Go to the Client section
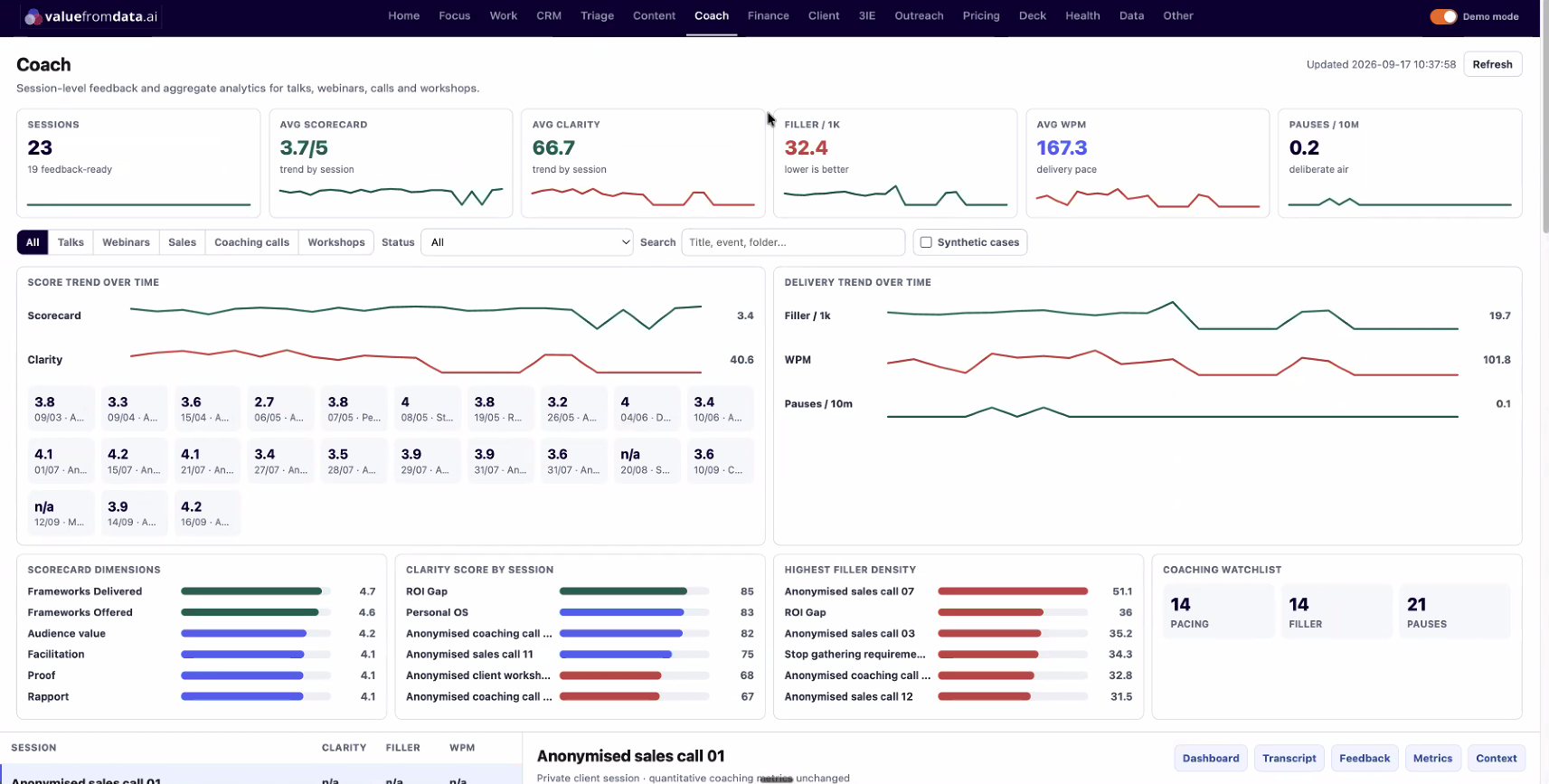The height and width of the screenshot is (784, 1549). click(824, 16)
